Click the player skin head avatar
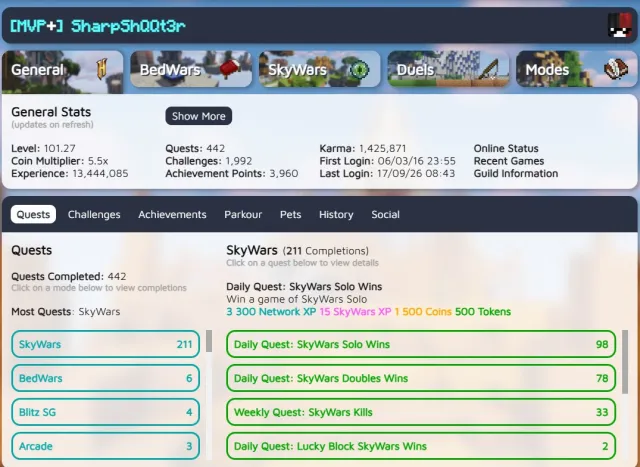Image resolution: width=640 pixels, height=467 pixels. coord(620,25)
